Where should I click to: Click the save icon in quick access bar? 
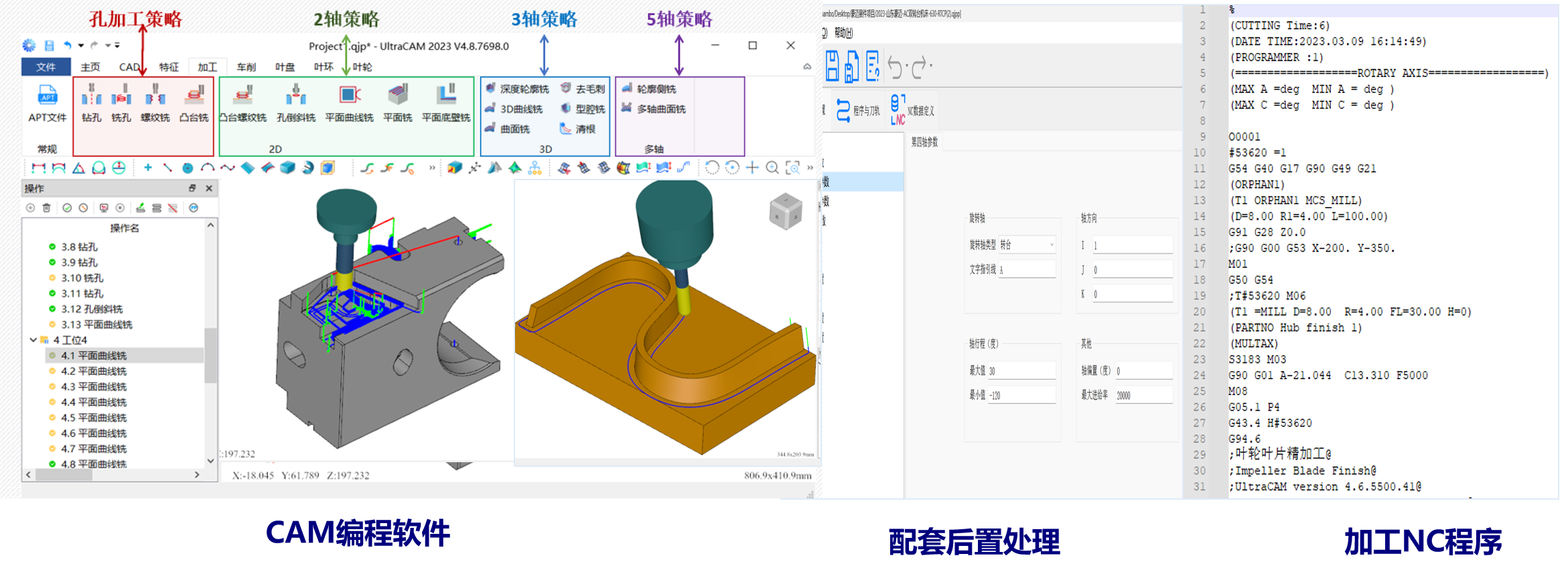pyautogui.click(x=49, y=46)
